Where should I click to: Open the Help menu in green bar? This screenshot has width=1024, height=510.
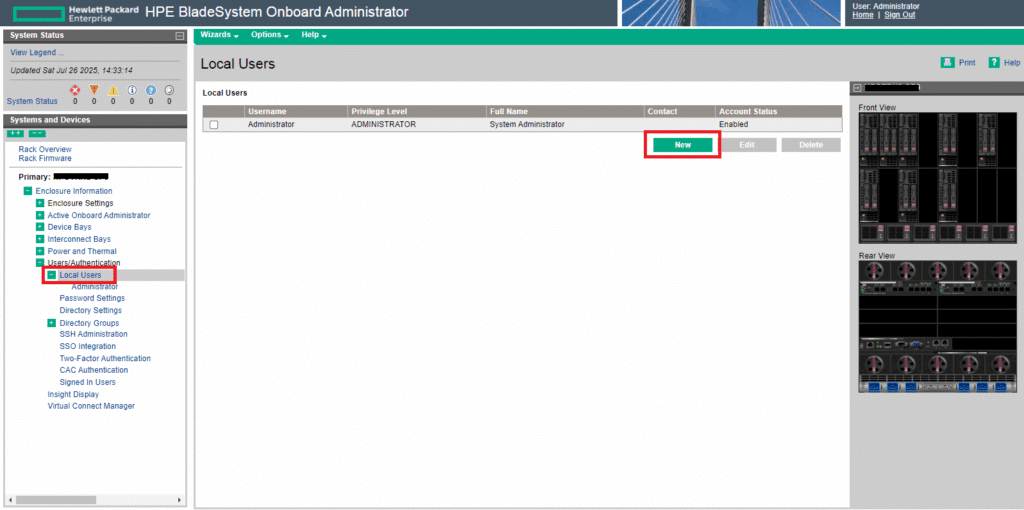tap(313, 35)
